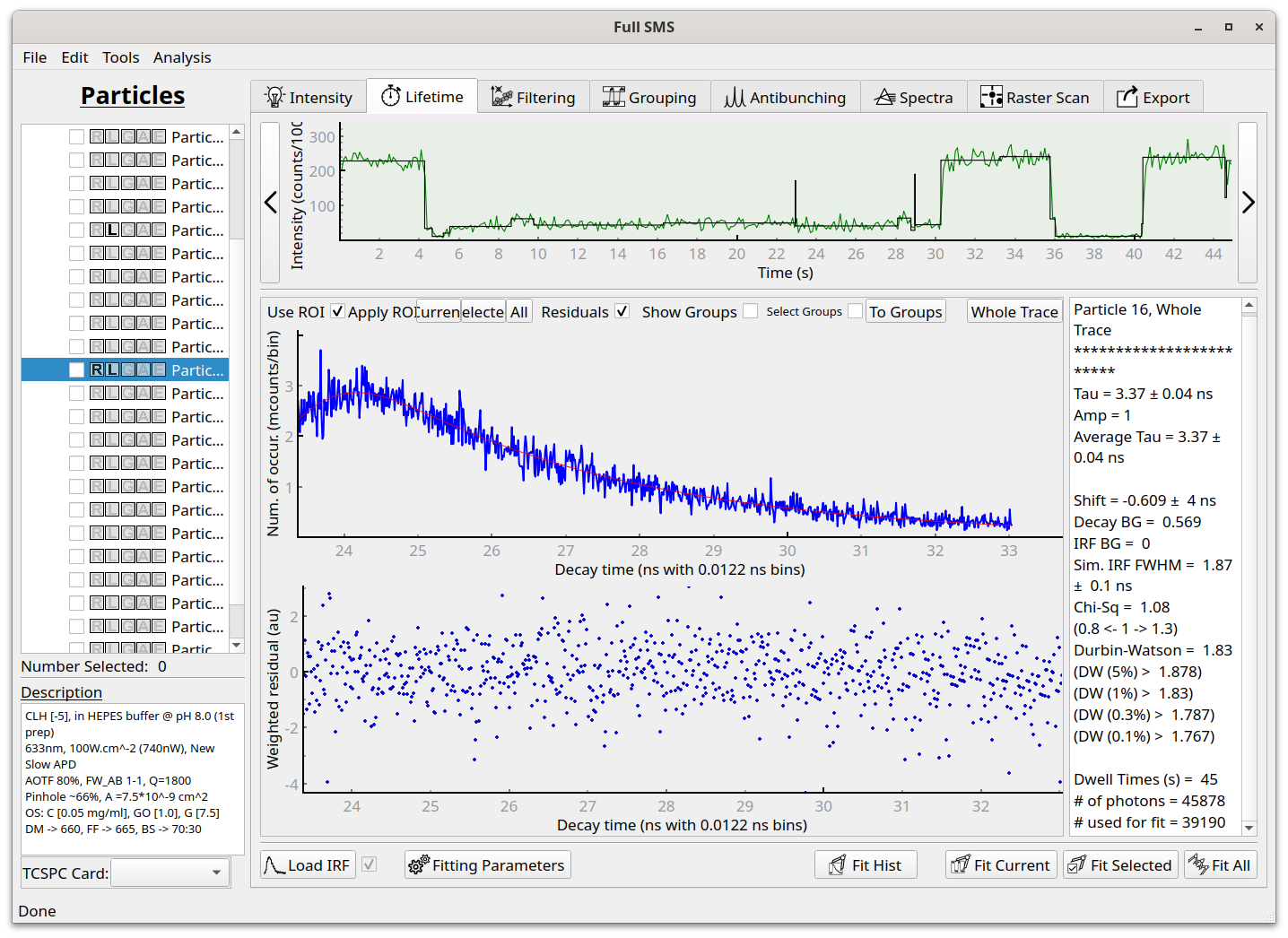The image size is (1288, 938).
Task: Click the "Durbin-Watson = 1.83" text
Action: coord(1153,650)
